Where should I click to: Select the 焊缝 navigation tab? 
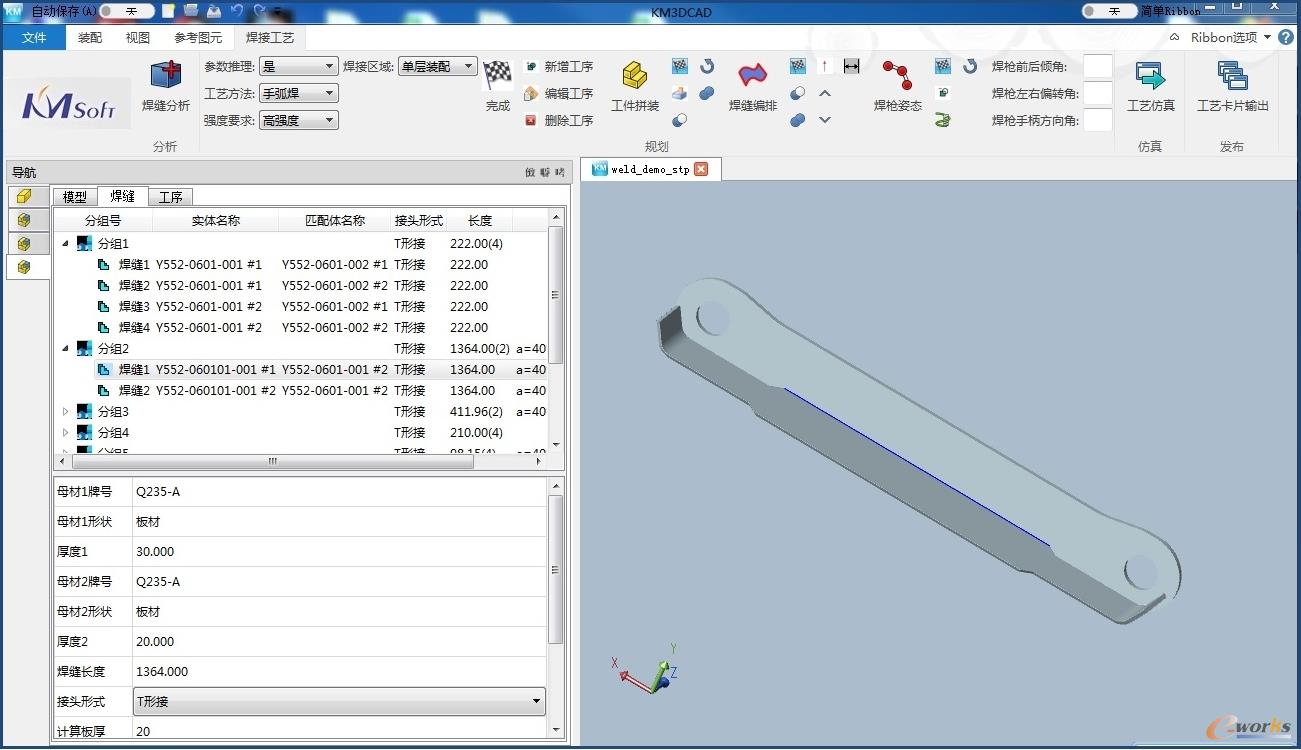(x=123, y=196)
